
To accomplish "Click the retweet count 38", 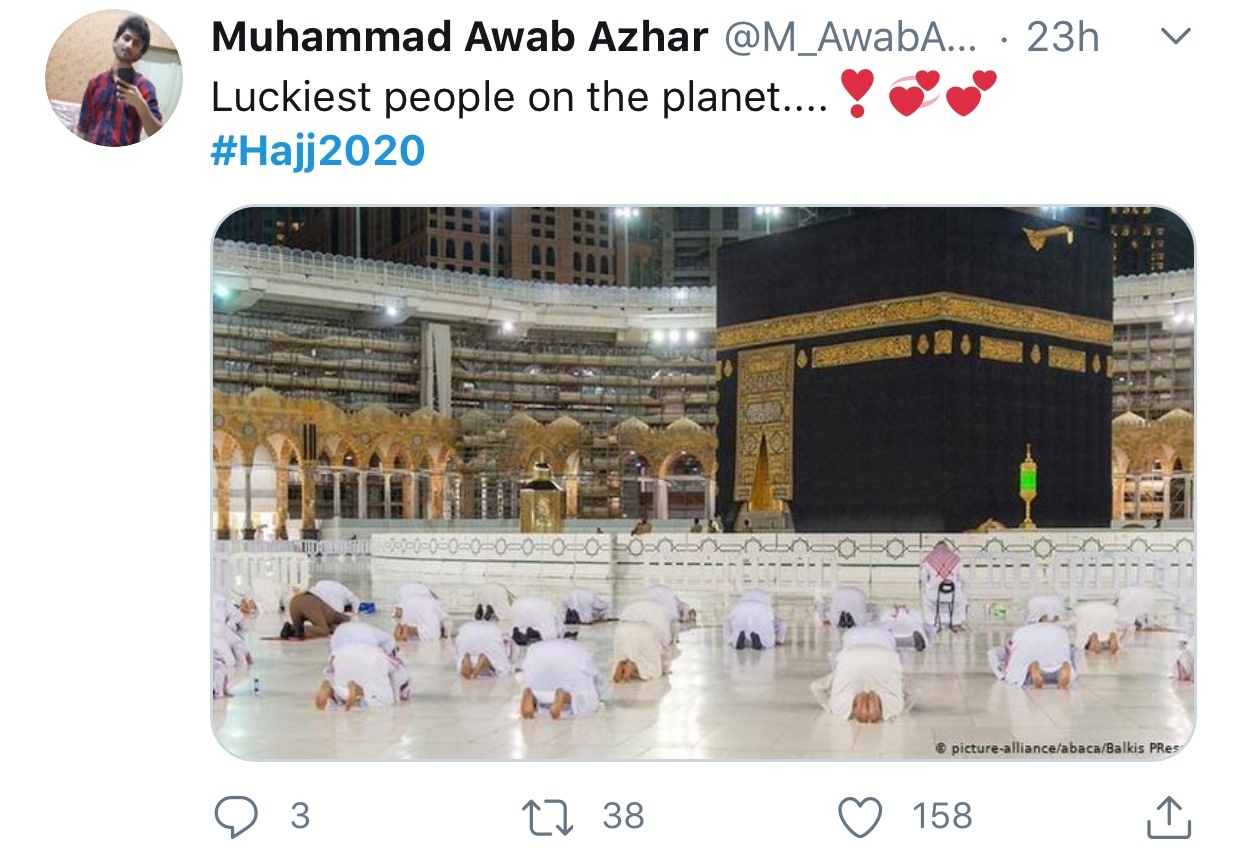I will point(623,816).
